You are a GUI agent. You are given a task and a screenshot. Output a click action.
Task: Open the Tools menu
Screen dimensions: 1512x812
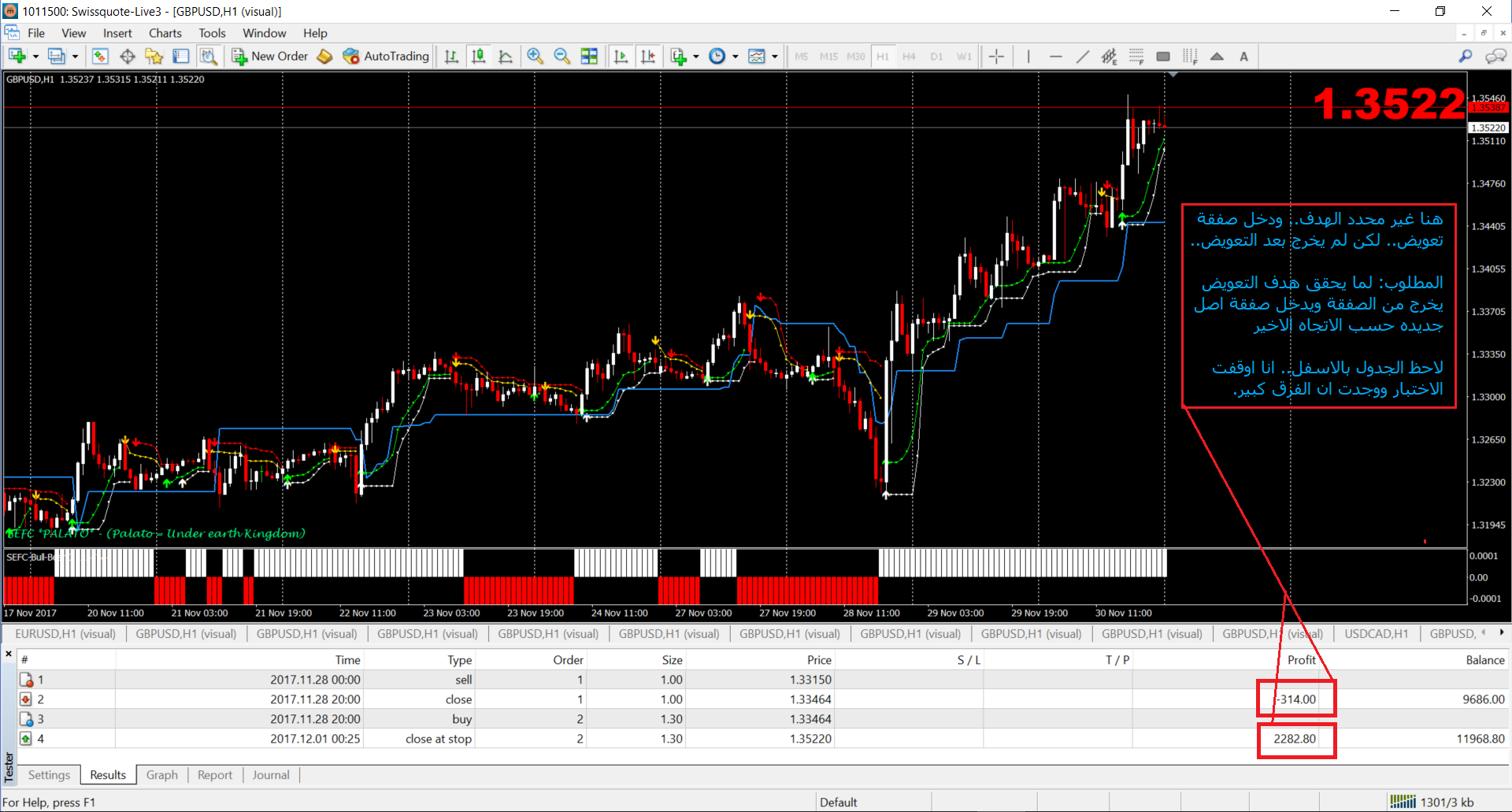pyautogui.click(x=212, y=33)
